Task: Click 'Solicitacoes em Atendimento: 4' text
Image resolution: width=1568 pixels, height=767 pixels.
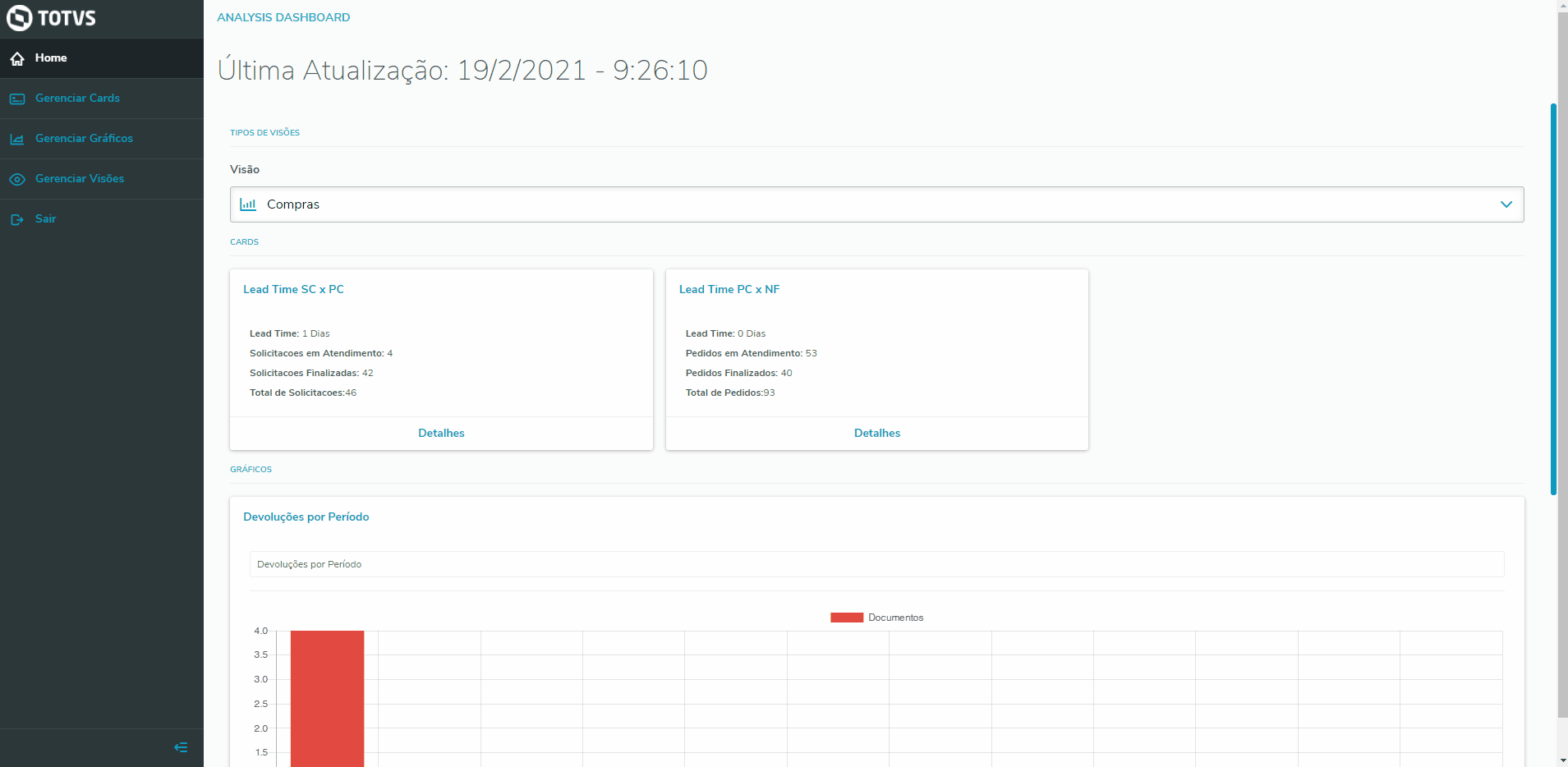Action: 321,353
